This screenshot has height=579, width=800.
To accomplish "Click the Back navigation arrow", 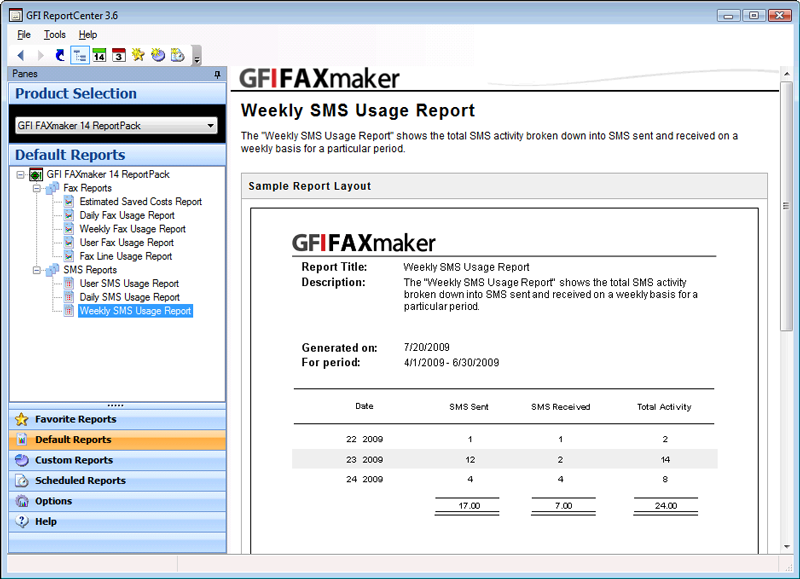I will (x=20, y=55).
